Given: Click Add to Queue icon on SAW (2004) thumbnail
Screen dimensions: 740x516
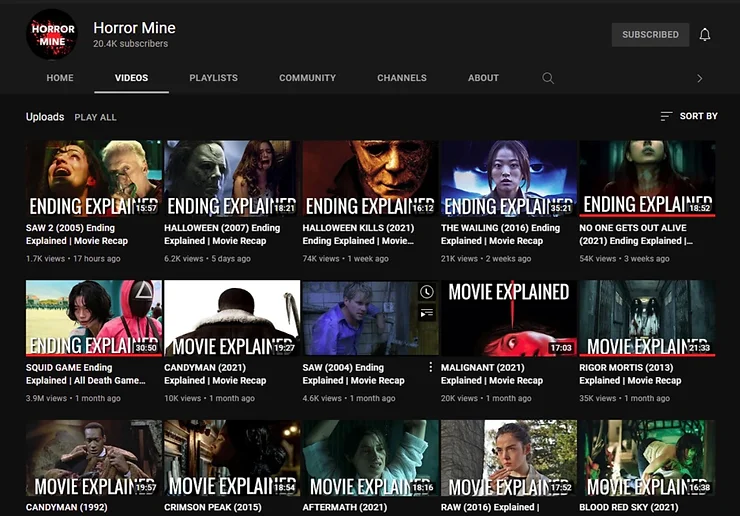Looking at the screenshot, I should (427, 313).
